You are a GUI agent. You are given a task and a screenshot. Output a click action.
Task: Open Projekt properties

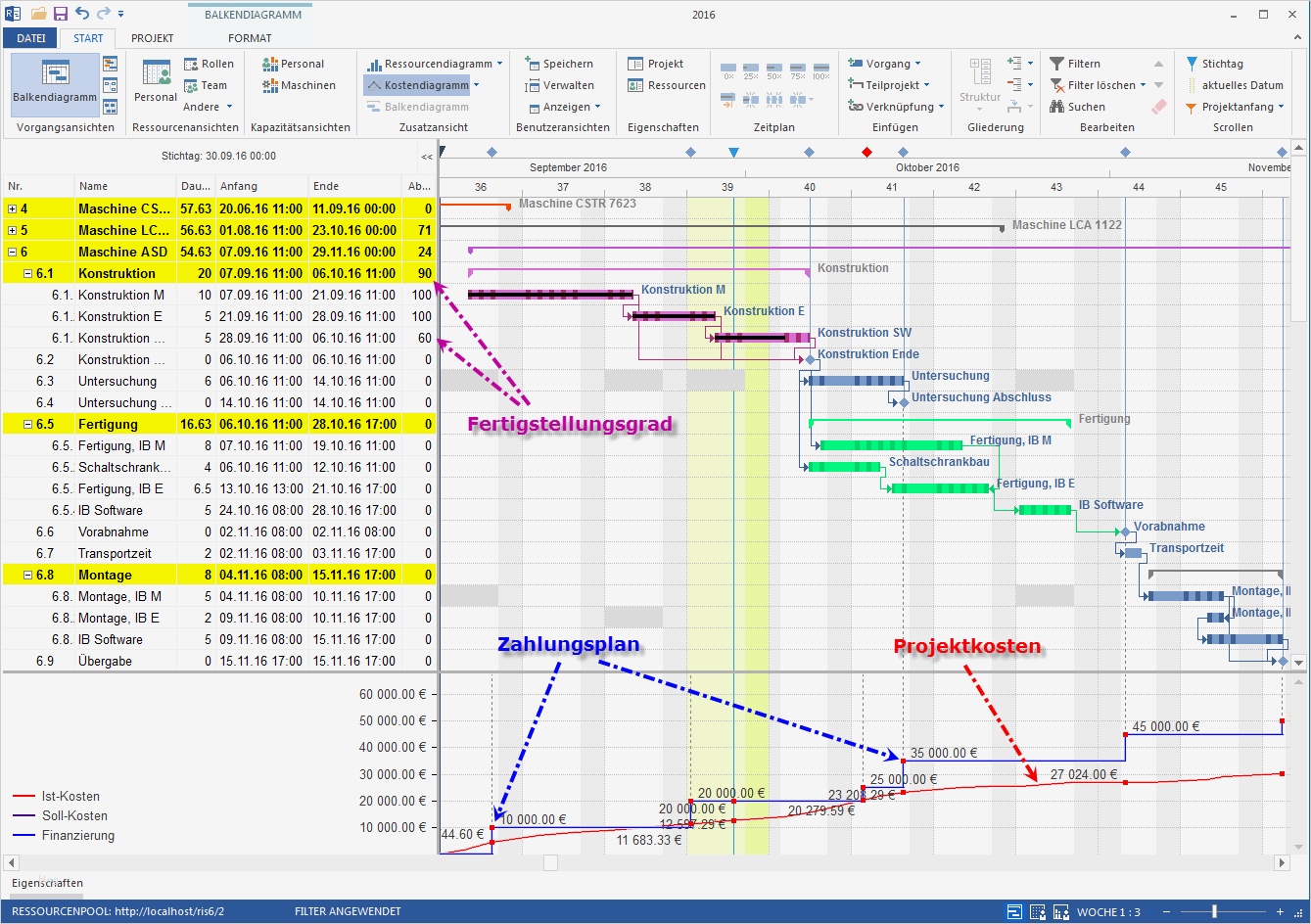(x=656, y=64)
